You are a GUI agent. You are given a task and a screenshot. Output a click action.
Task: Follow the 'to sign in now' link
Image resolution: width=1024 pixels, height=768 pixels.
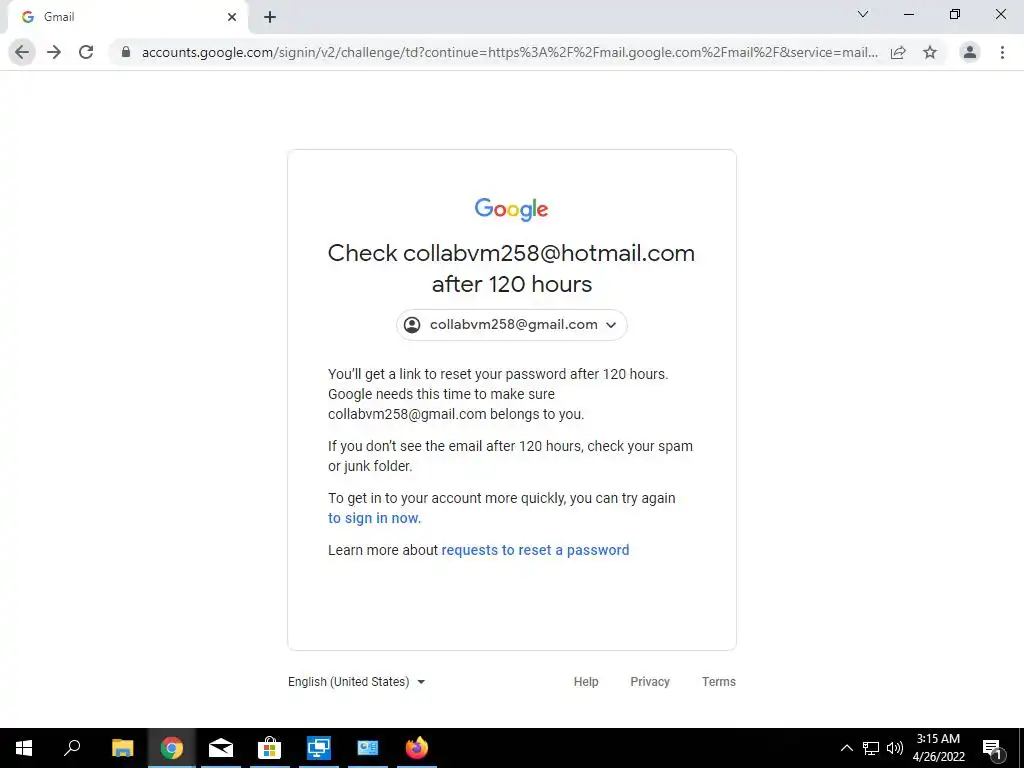(374, 518)
